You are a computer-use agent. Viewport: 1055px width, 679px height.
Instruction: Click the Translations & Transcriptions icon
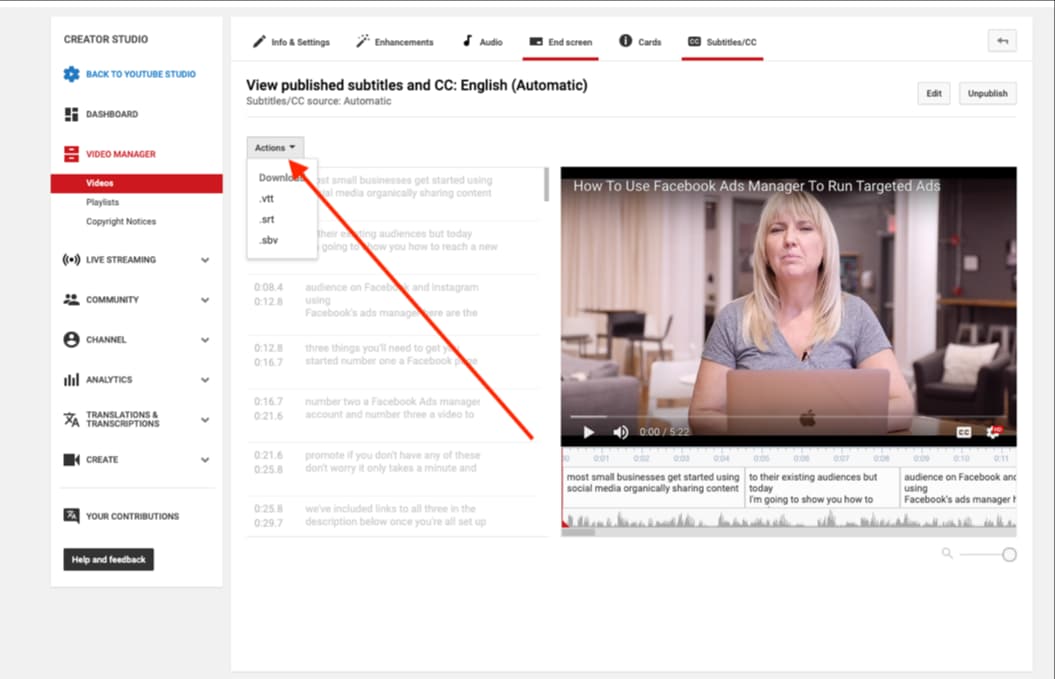(x=71, y=419)
